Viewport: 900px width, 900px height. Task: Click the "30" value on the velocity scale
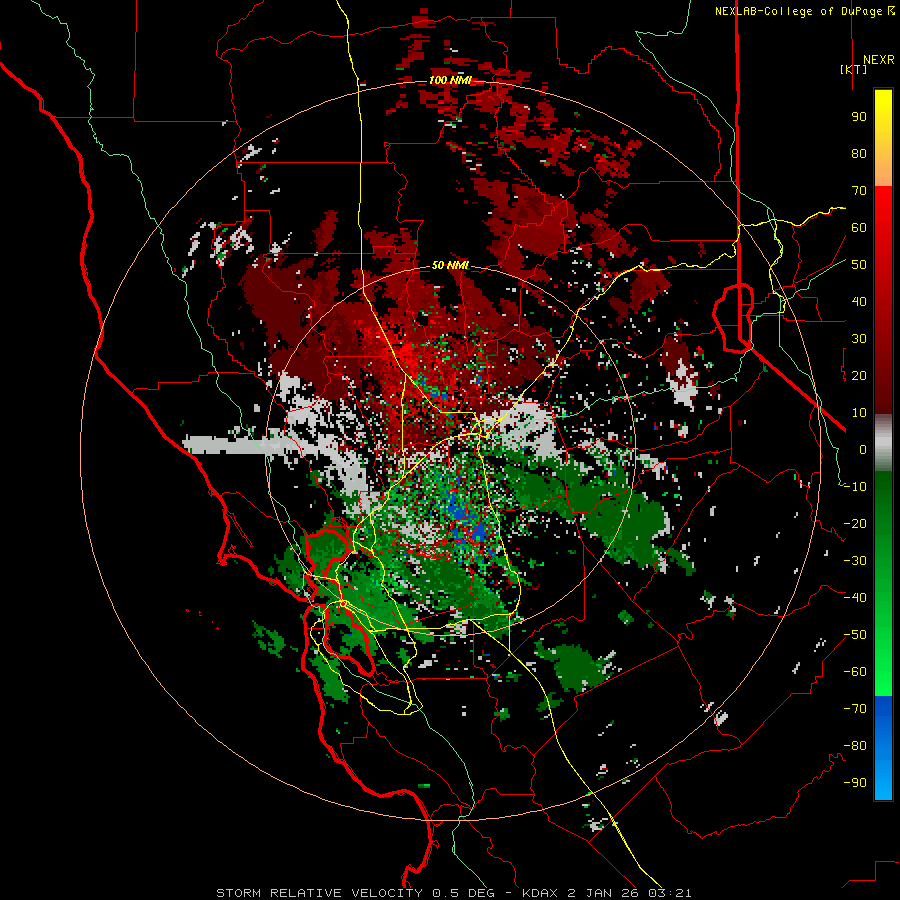pyautogui.click(x=859, y=339)
